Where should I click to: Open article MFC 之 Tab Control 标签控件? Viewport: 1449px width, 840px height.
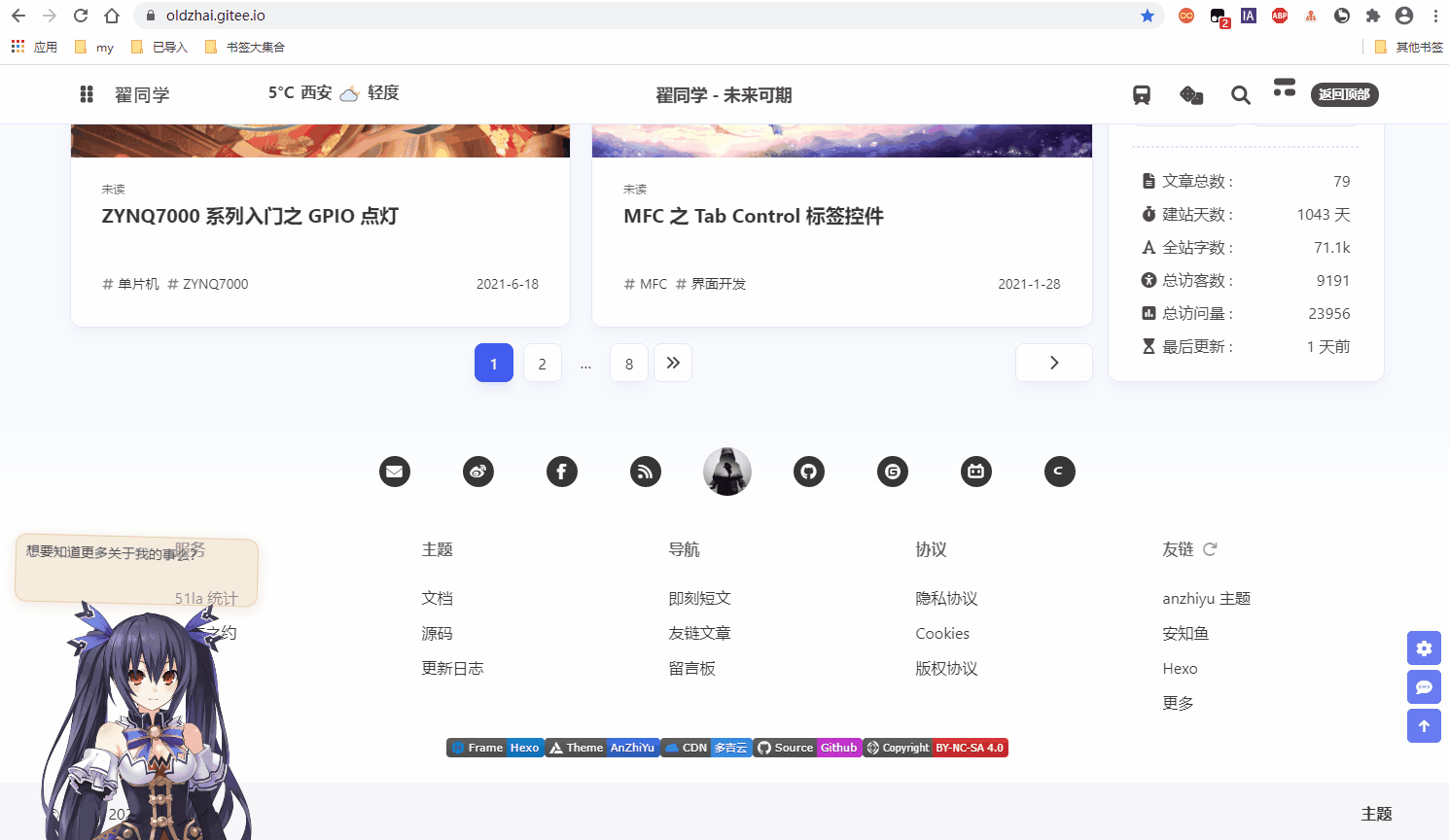(754, 216)
